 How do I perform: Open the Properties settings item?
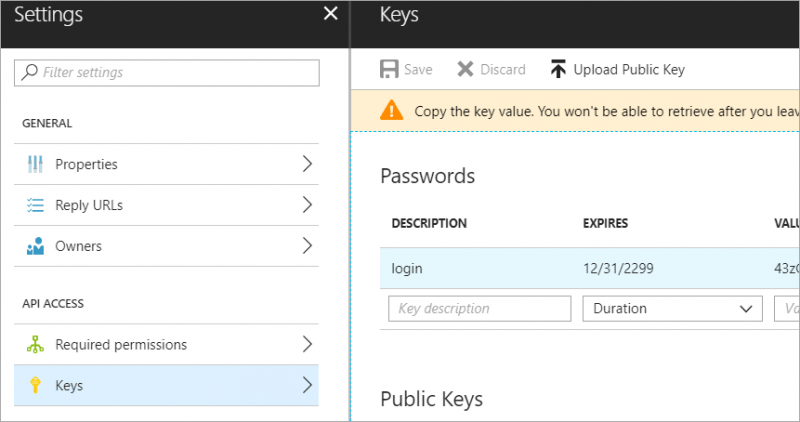166,164
